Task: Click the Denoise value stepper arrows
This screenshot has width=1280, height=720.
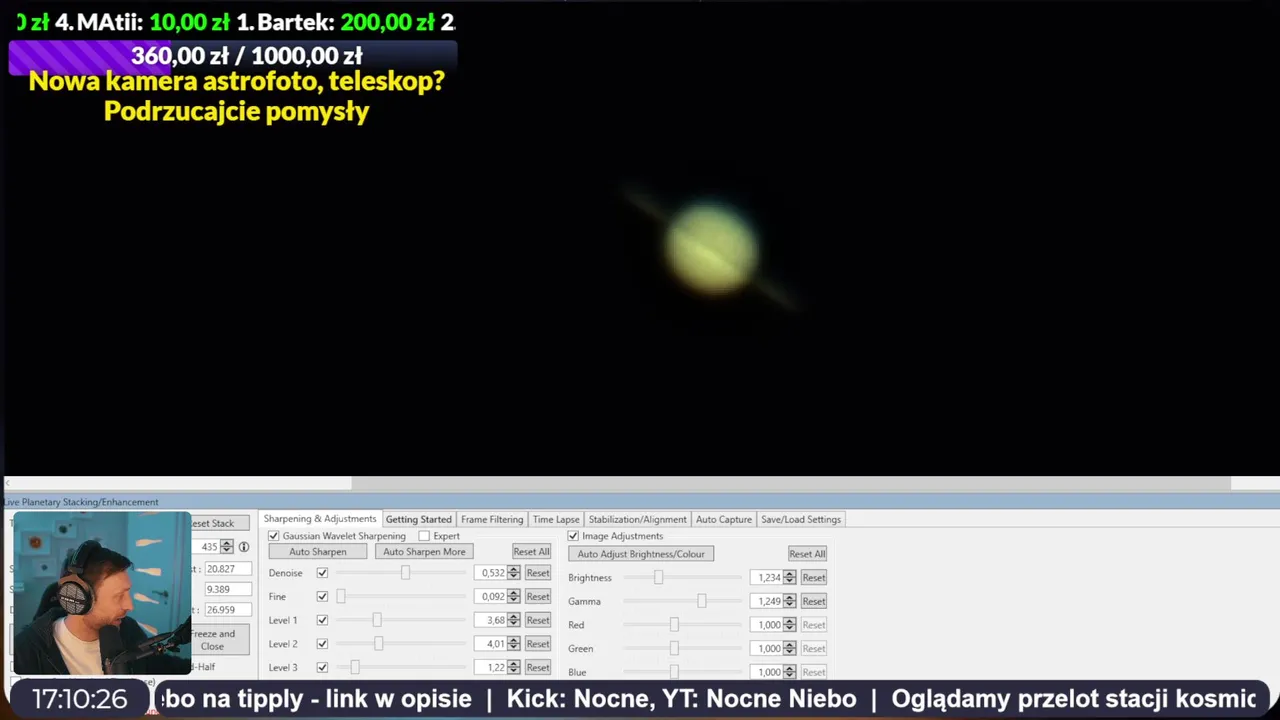Action: tap(514, 573)
